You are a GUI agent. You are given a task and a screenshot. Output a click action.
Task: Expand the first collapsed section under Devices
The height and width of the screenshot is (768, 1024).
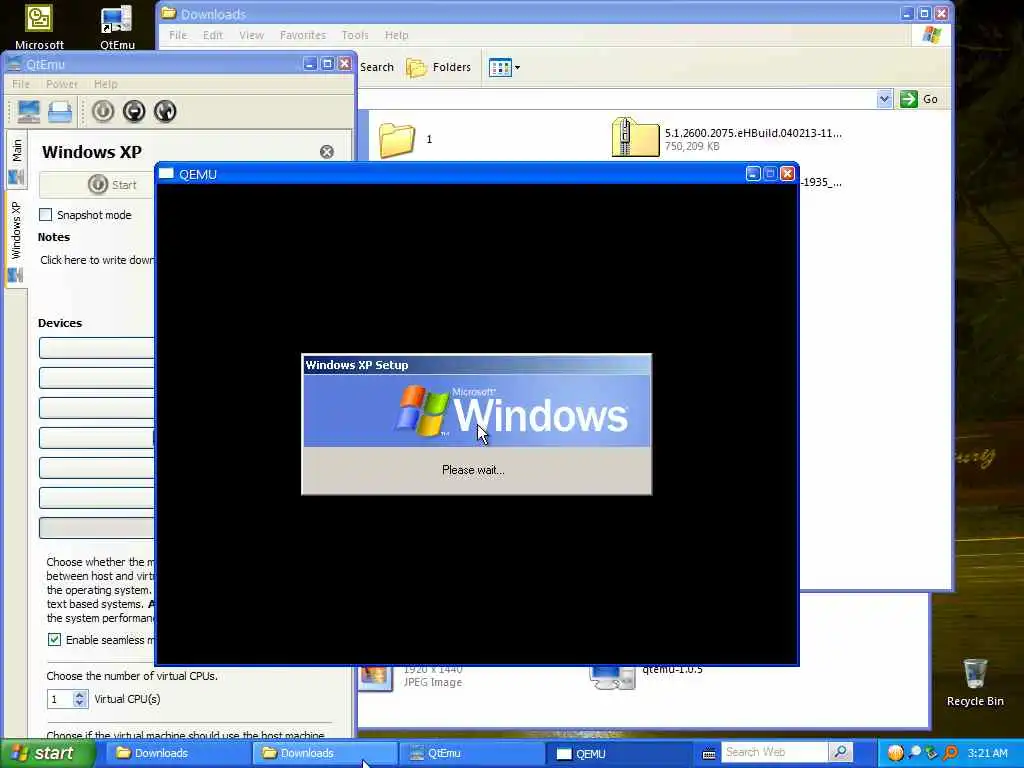pyautogui.click(x=97, y=348)
